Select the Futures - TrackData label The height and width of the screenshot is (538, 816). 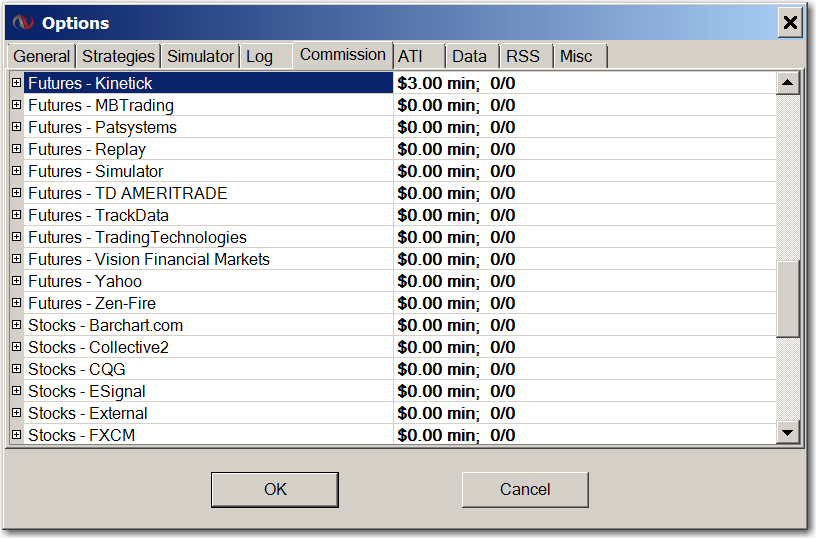98,215
